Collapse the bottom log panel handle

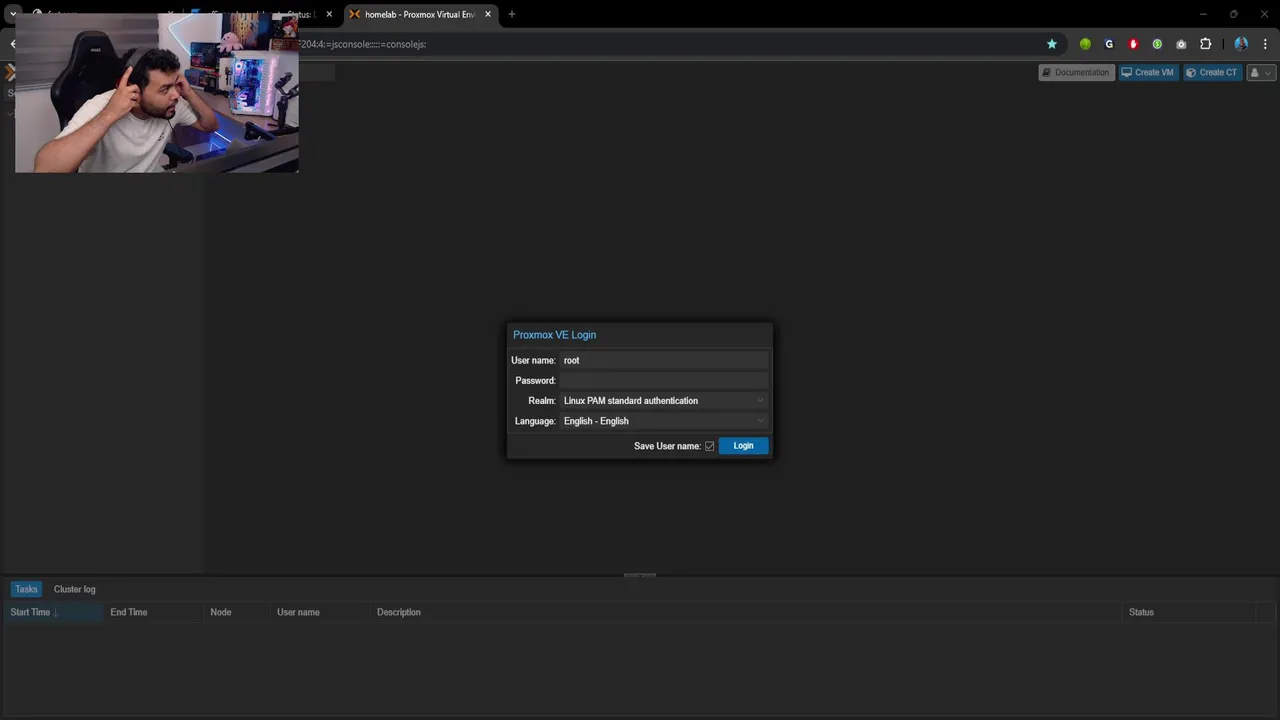(x=640, y=575)
